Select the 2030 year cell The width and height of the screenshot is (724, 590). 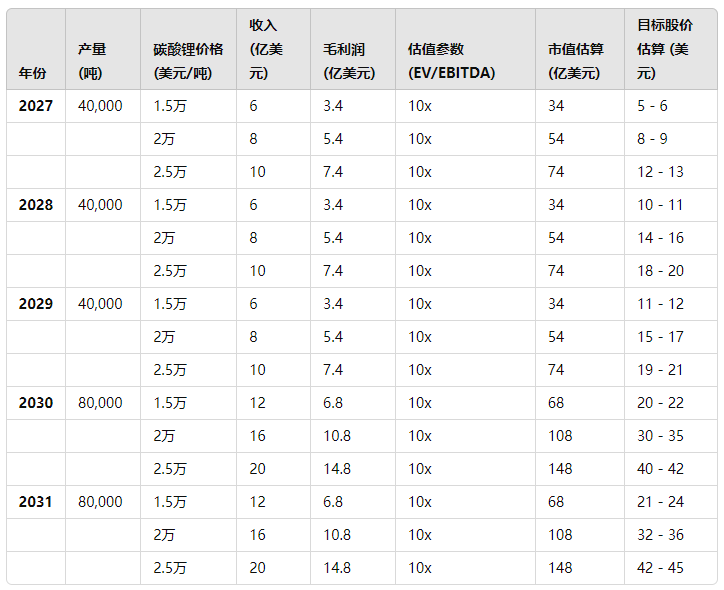pyautogui.click(x=36, y=403)
